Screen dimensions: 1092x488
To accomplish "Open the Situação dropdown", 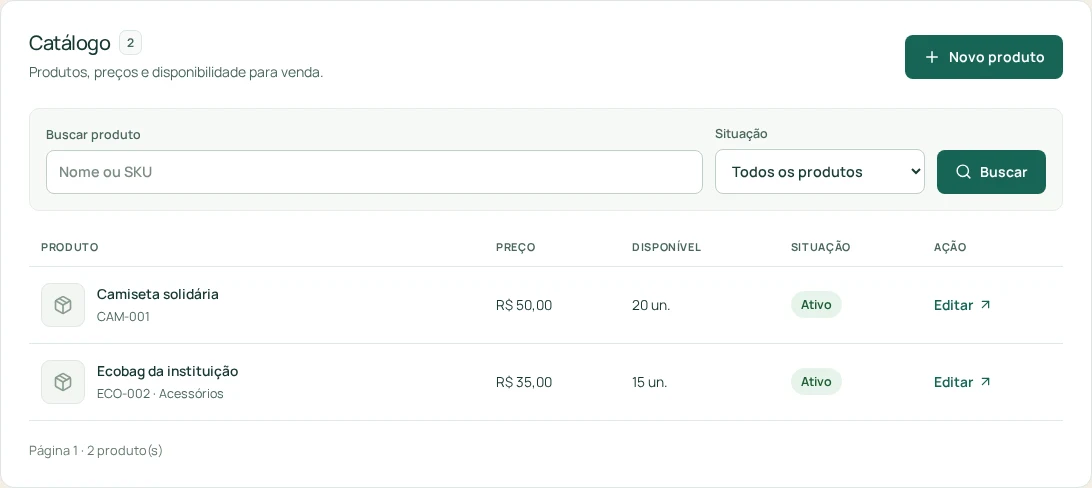I will [x=820, y=172].
